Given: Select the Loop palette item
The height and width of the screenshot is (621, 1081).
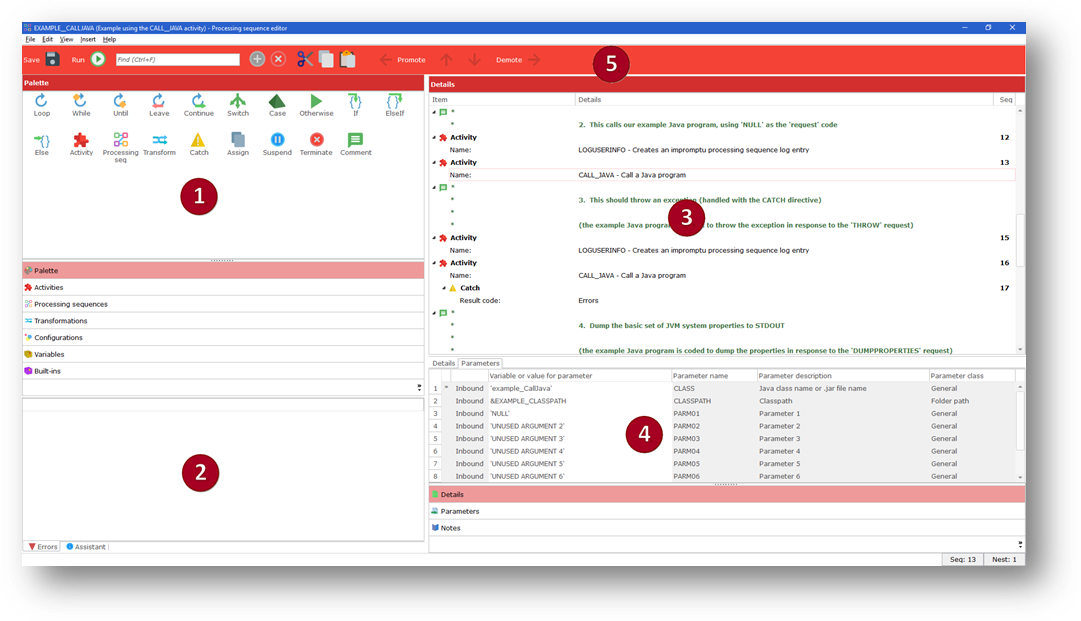Looking at the screenshot, I should pos(41,105).
